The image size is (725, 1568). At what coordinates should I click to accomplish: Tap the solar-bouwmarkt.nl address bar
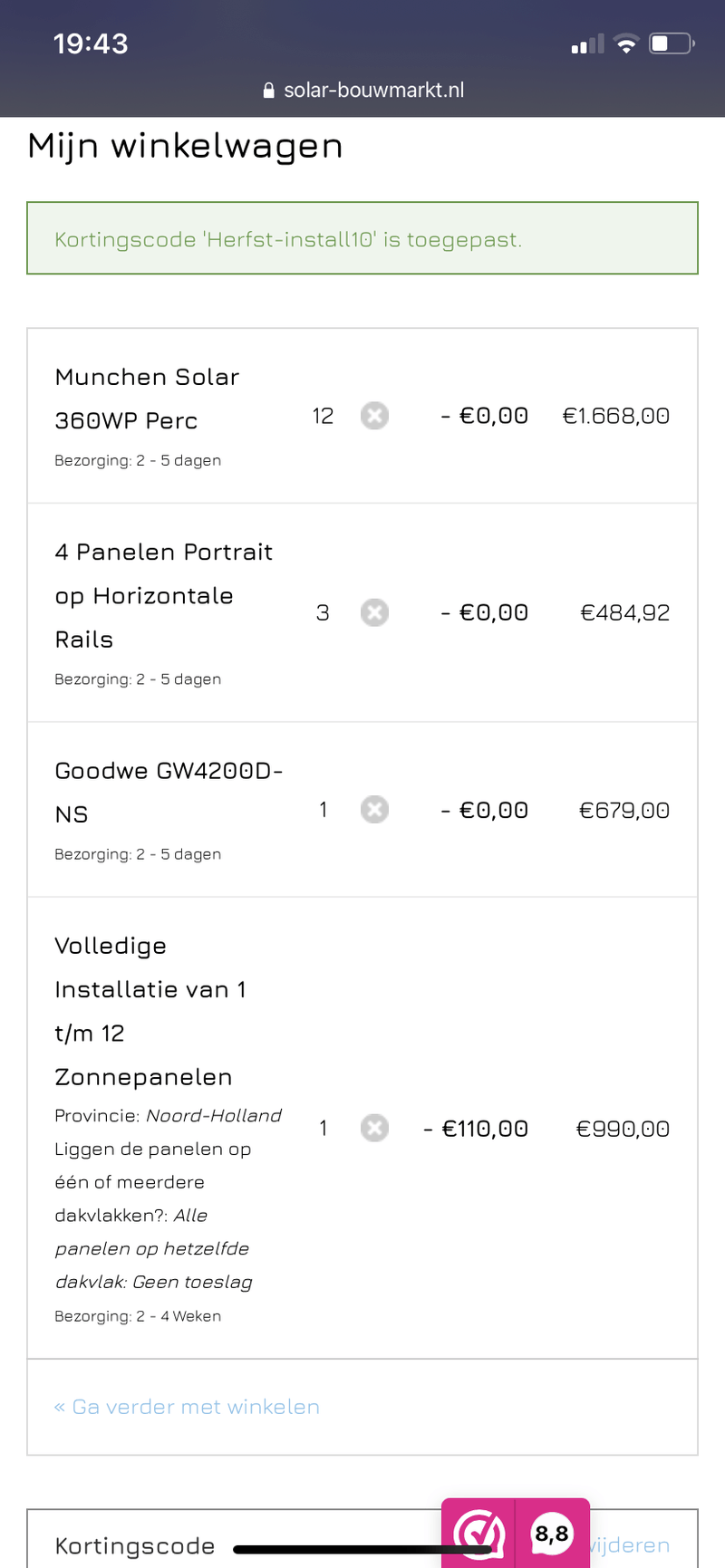[373, 90]
